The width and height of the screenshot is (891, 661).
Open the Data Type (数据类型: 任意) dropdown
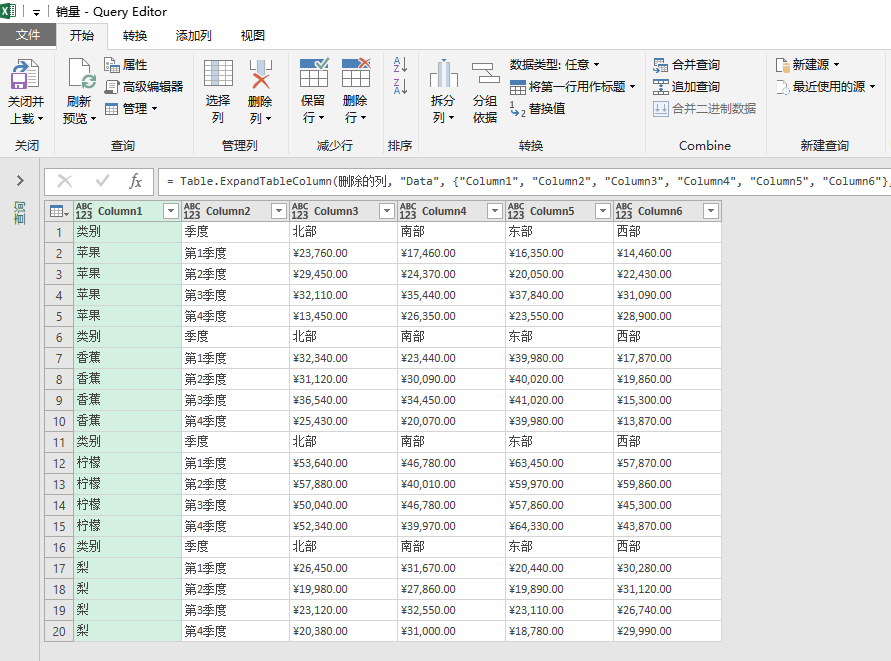pyautogui.click(x=555, y=64)
